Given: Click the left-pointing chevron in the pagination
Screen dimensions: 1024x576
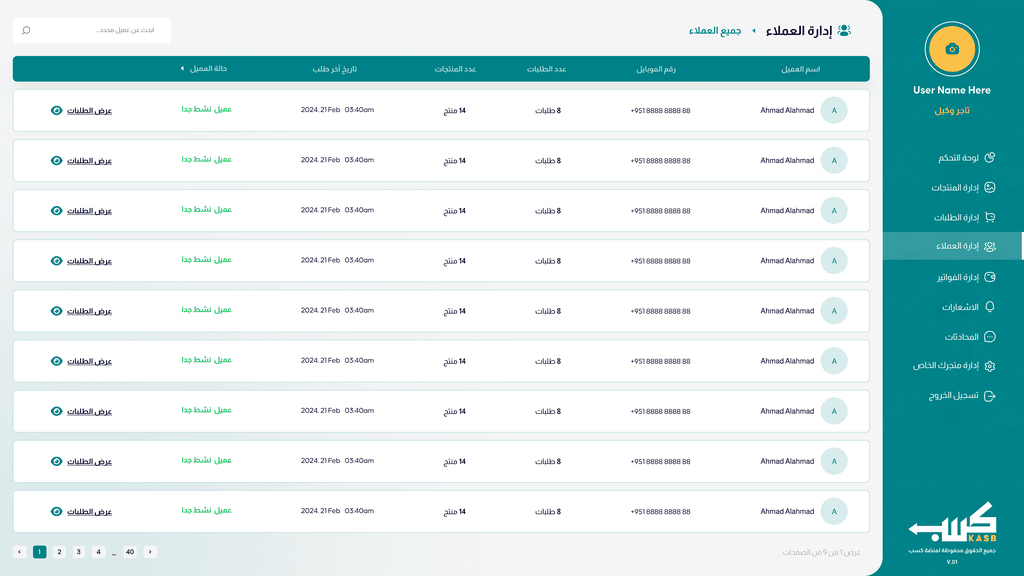Looking at the screenshot, I should point(20,552).
